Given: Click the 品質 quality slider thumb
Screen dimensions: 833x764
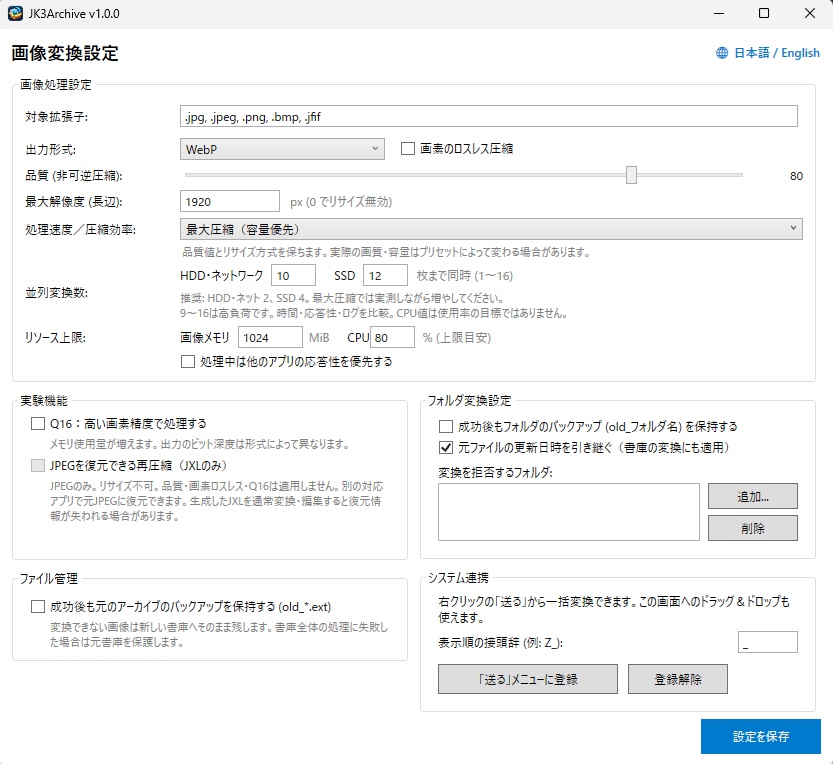Looking at the screenshot, I should (x=631, y=175).
